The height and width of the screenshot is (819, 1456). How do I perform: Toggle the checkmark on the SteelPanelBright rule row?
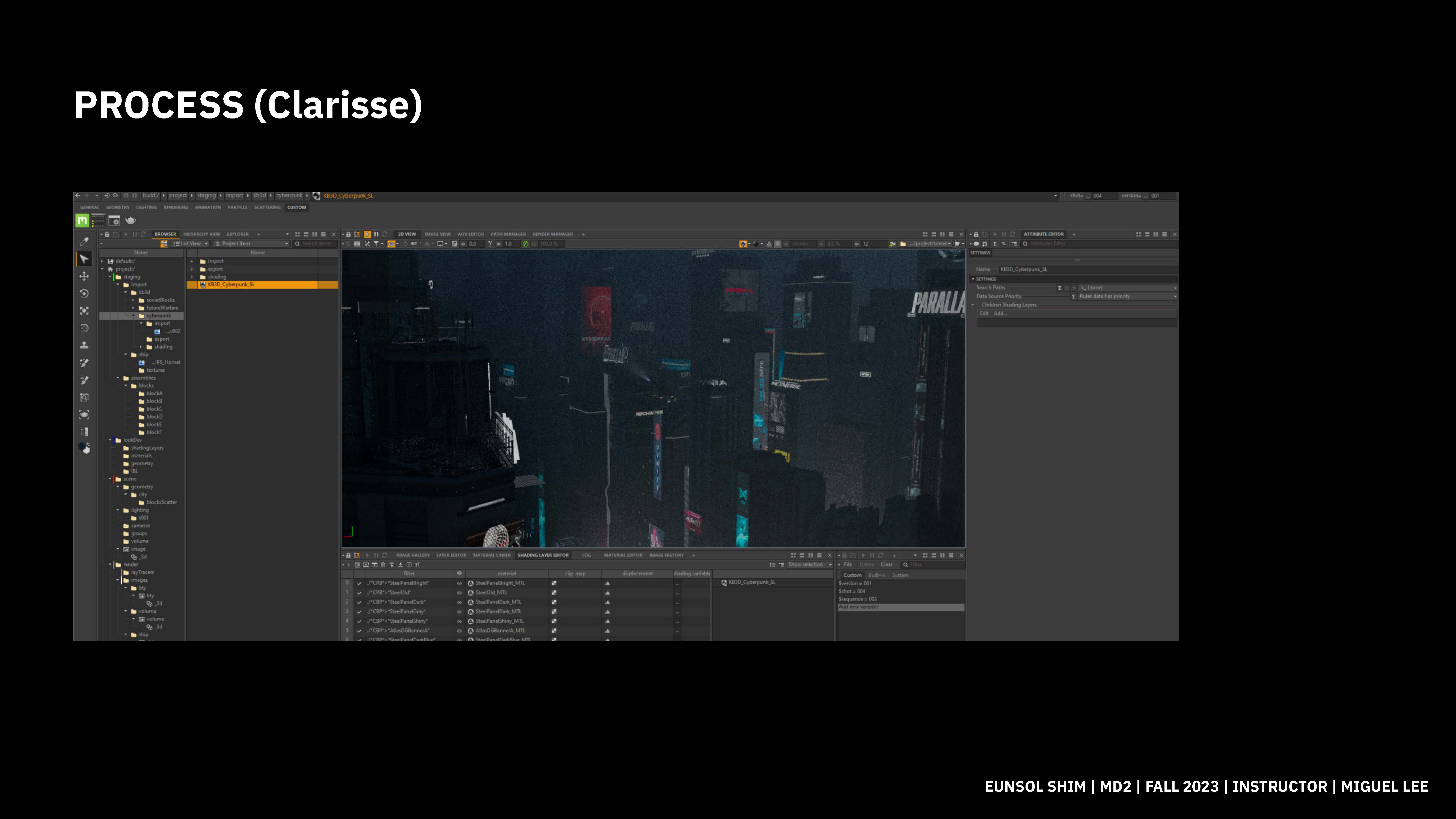click(x=359, y=583)
